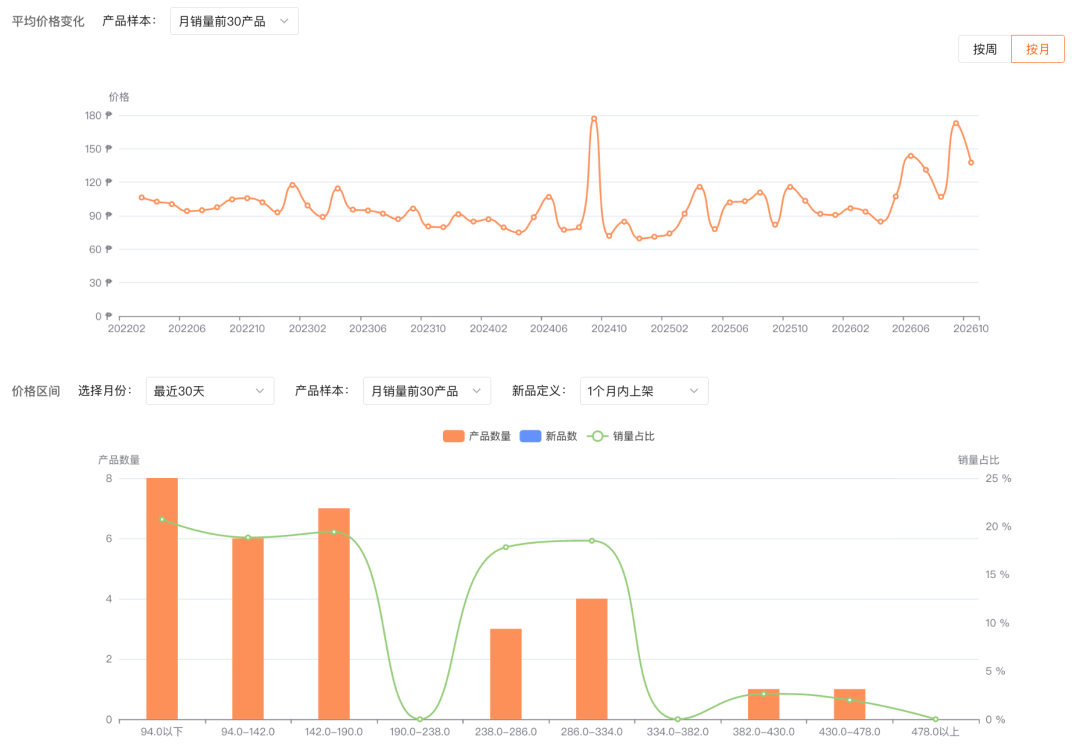Click the 190.0–238.0 axis label
The height and width of the screenshot is (749, 1080).
(419, 732)
